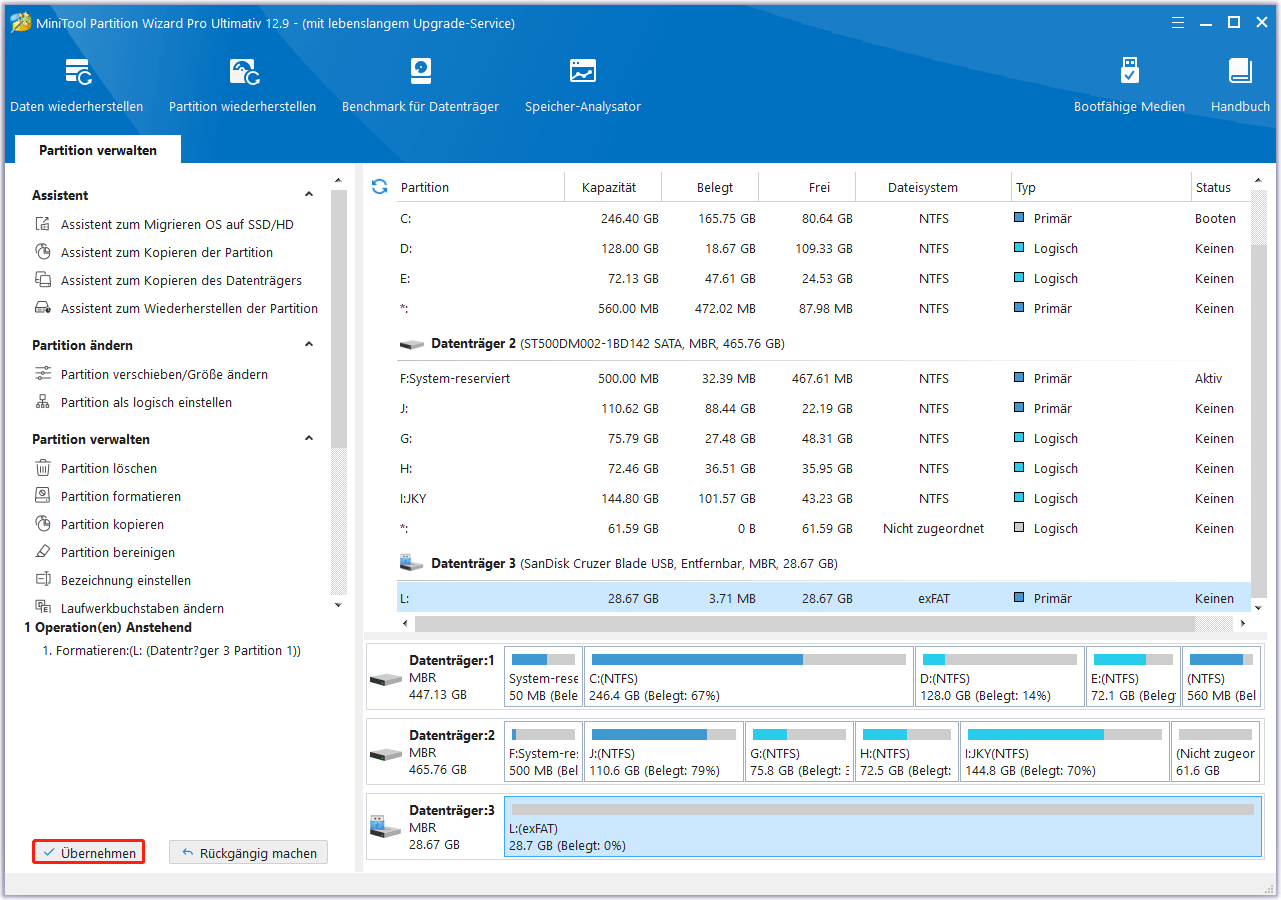The width and height of the screenshot is (1281, 900).
Task: Select the Partition verwalten tab
Action: point(98,150)
